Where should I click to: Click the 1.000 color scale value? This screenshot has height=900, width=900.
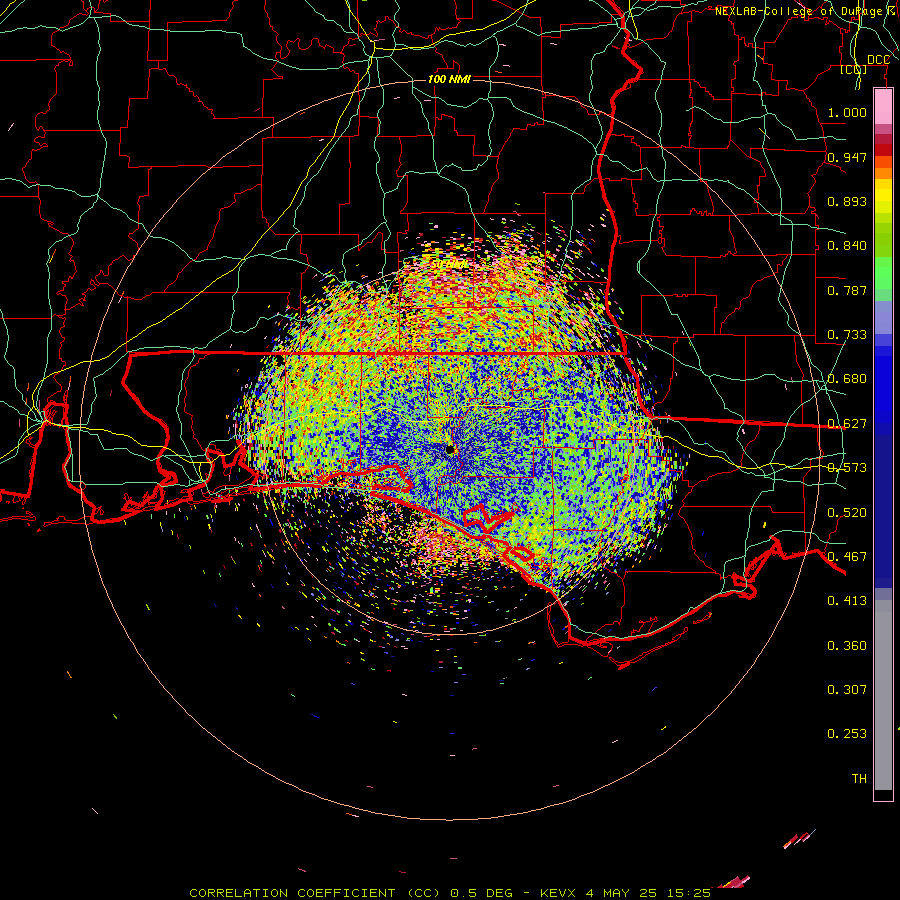[x=847, y=112]
